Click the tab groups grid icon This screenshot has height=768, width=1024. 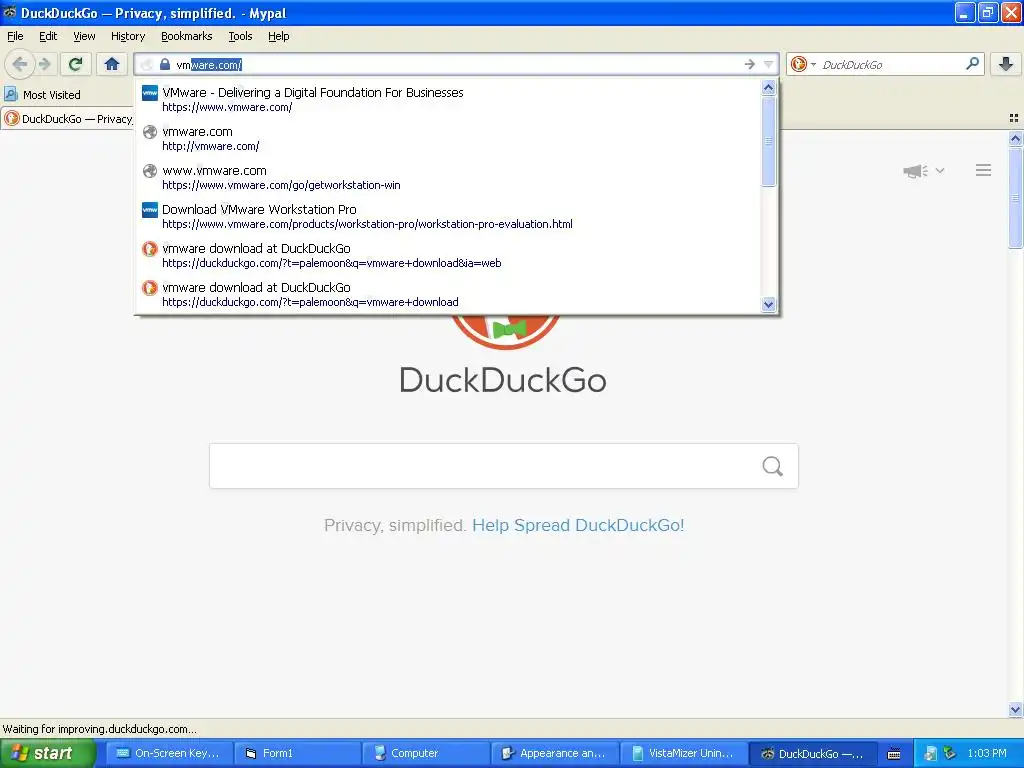click(1014, 118)
